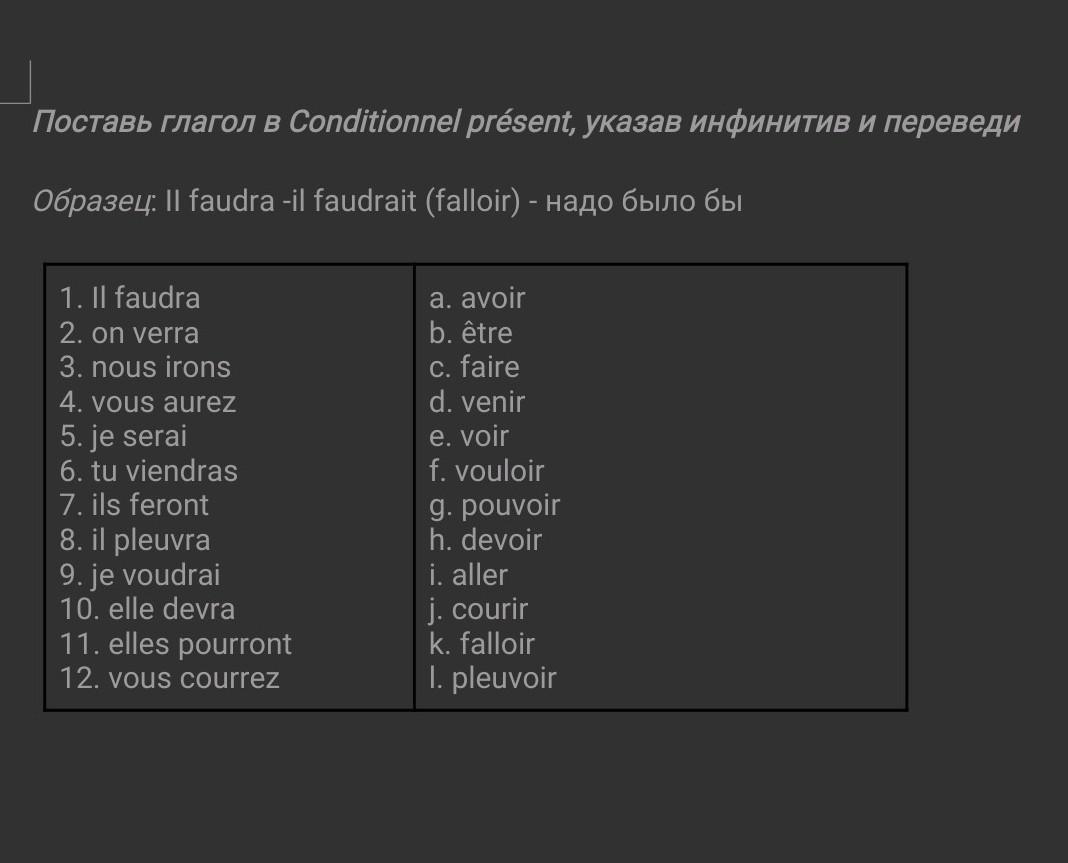Screen dimensions: 1068x863
Task: Click the option 'k. falloir'
Action: pyautogui.click(x=482, y=644)
